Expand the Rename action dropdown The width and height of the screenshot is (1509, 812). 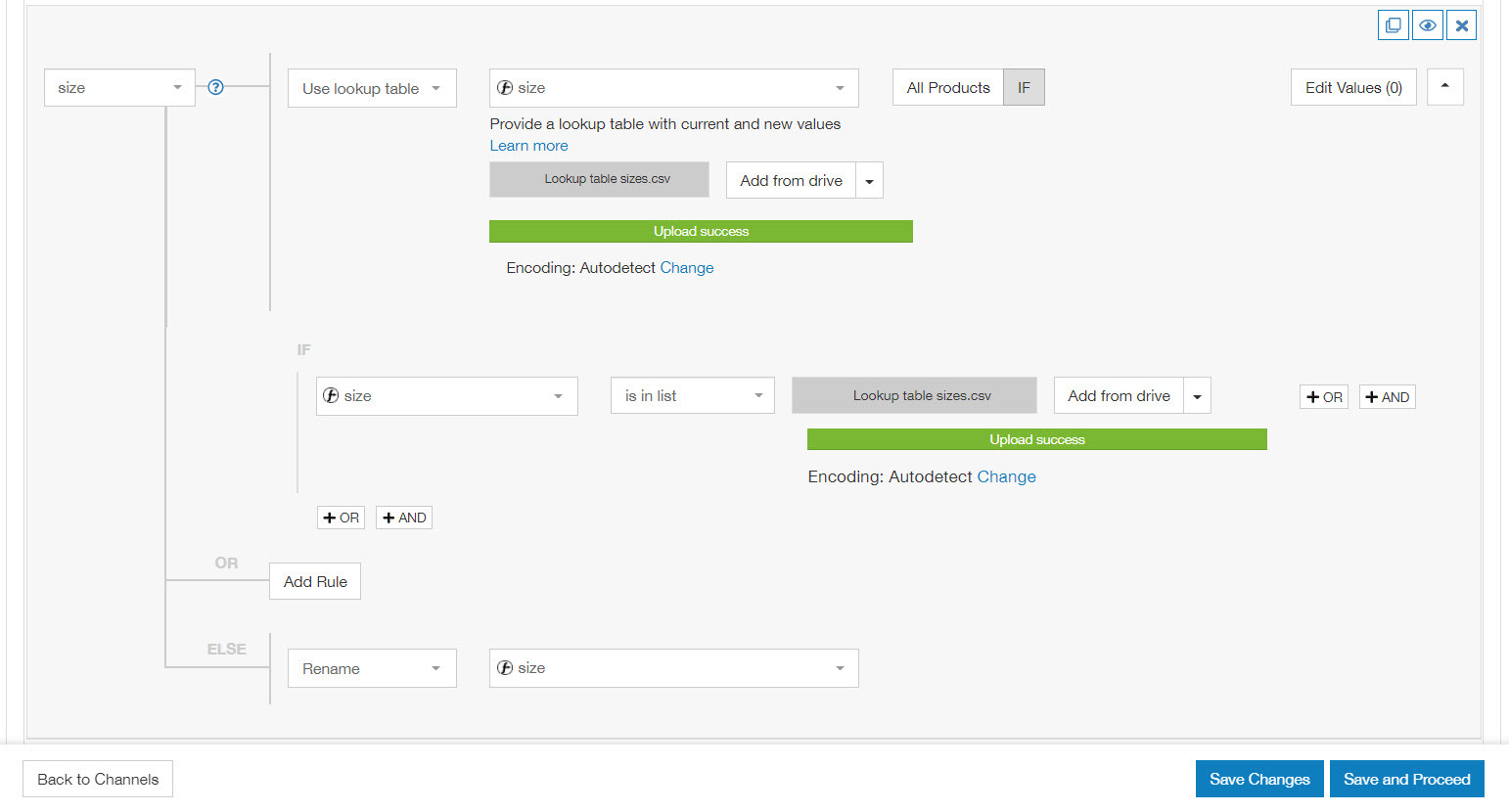[372, 668]
